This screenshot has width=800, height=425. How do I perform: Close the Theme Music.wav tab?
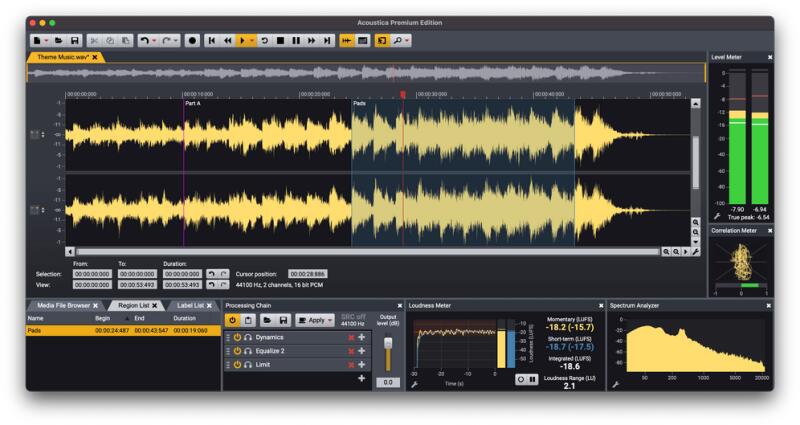[95, 57]
